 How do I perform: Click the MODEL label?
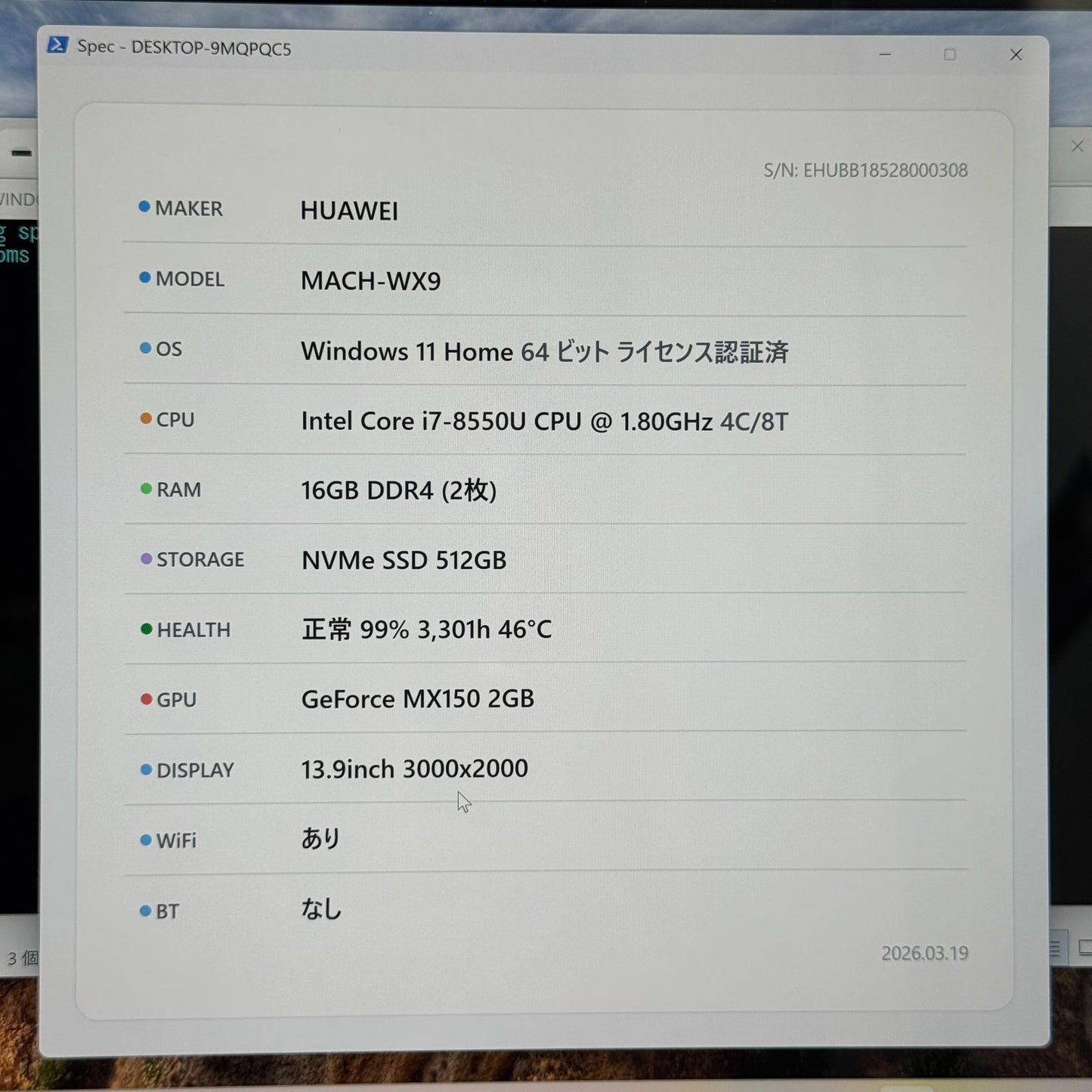pyautogui.click(x=190, y=279)
